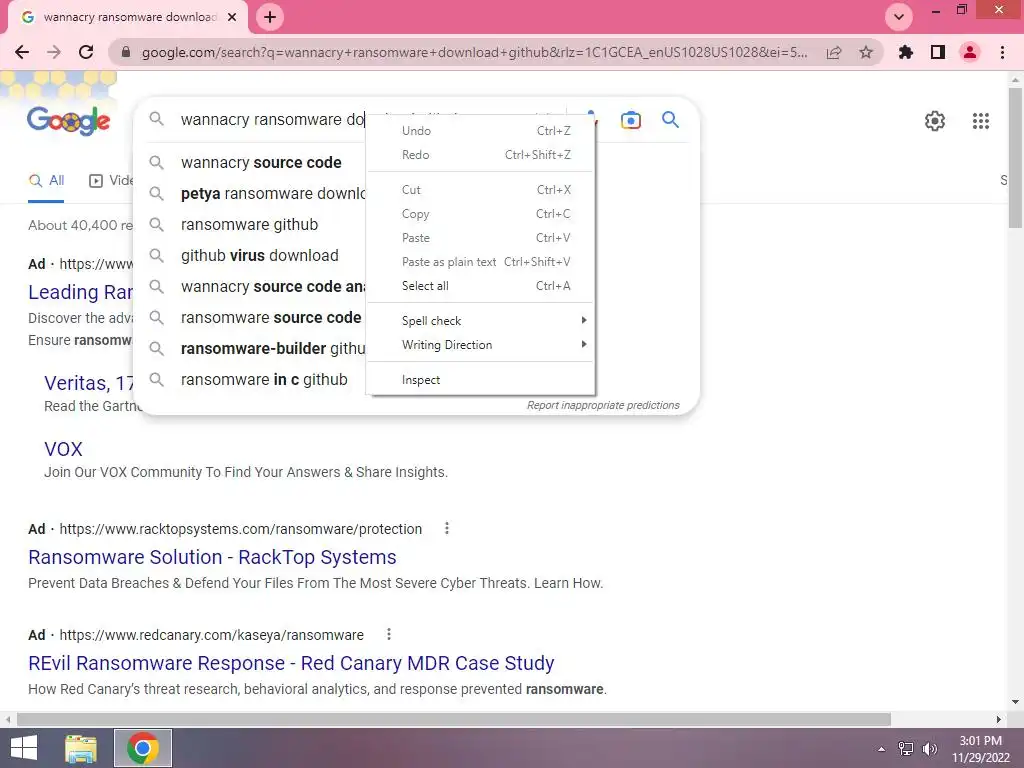Click the Chrome taskbar icon
1024x768 pixels.
(x=142, y=748)
